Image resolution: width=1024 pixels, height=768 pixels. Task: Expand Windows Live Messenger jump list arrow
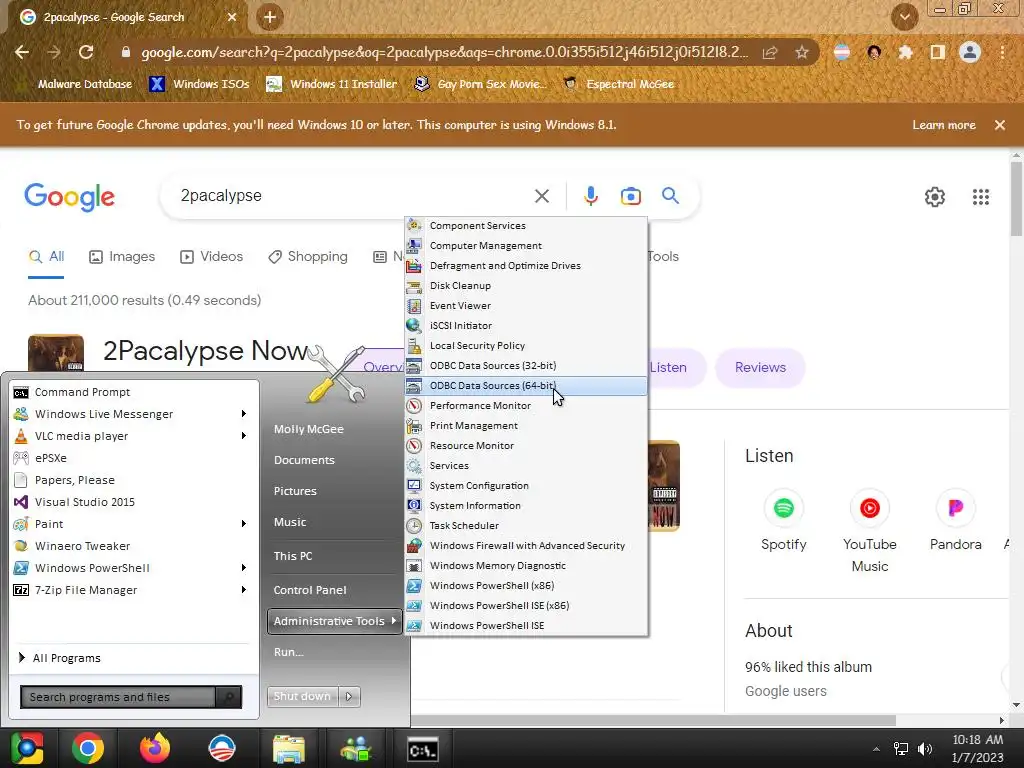tap(244, 414)
